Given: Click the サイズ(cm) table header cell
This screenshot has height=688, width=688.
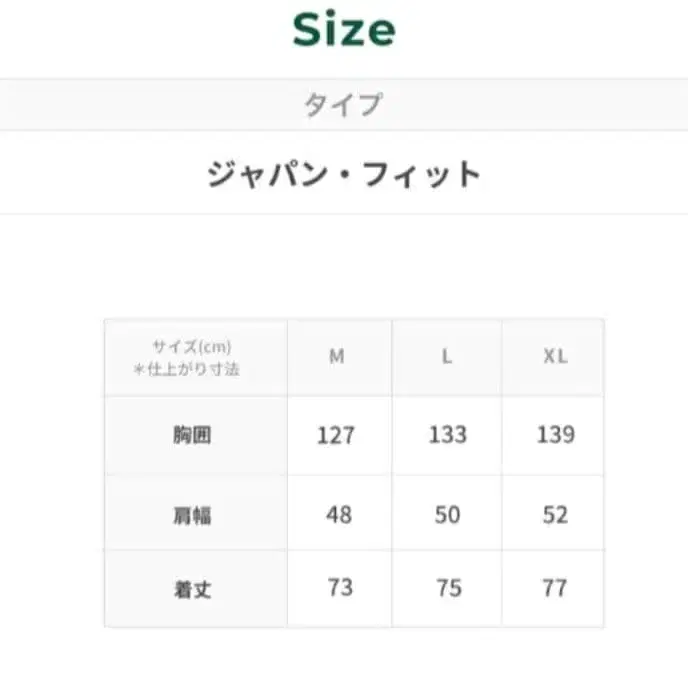Looking at the screenshot, I should click(192, 347).
